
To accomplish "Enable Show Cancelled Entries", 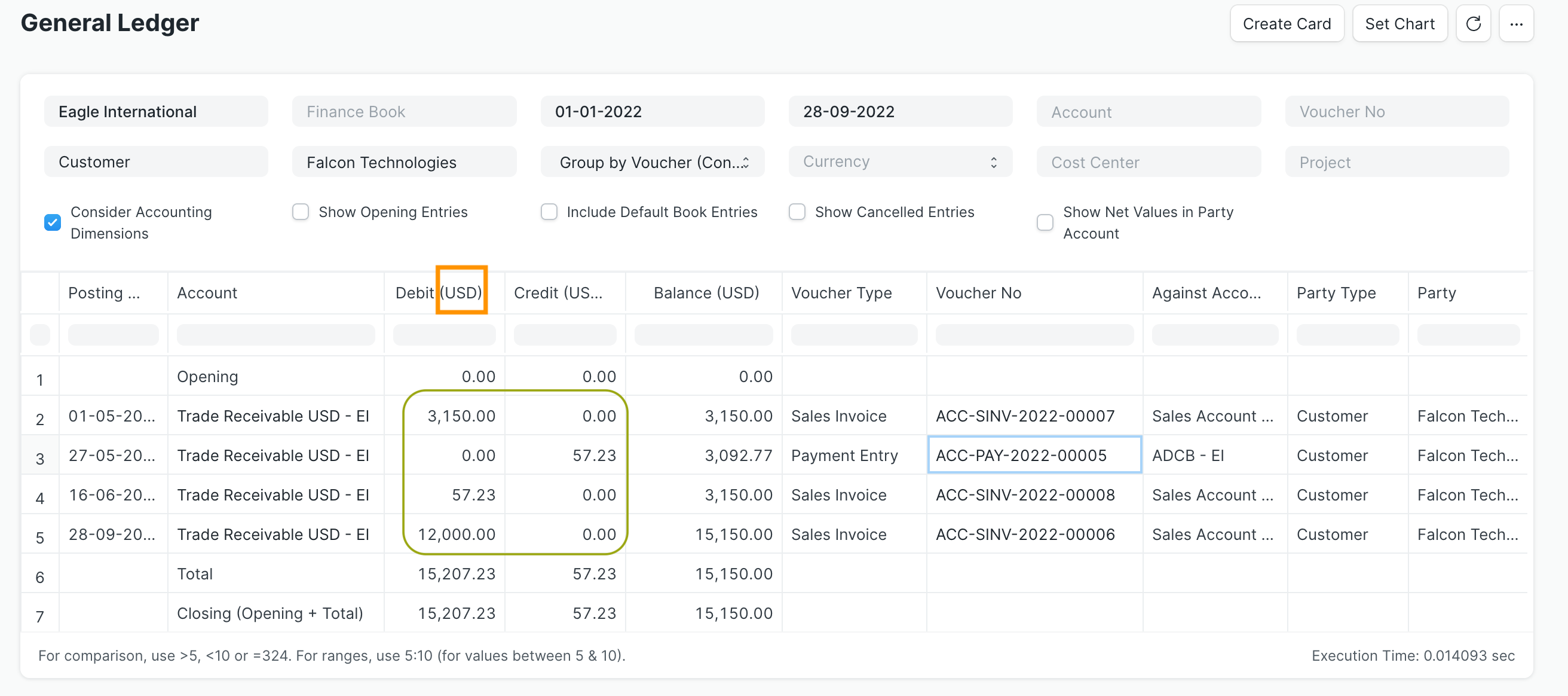I will [x=797, y=211].
